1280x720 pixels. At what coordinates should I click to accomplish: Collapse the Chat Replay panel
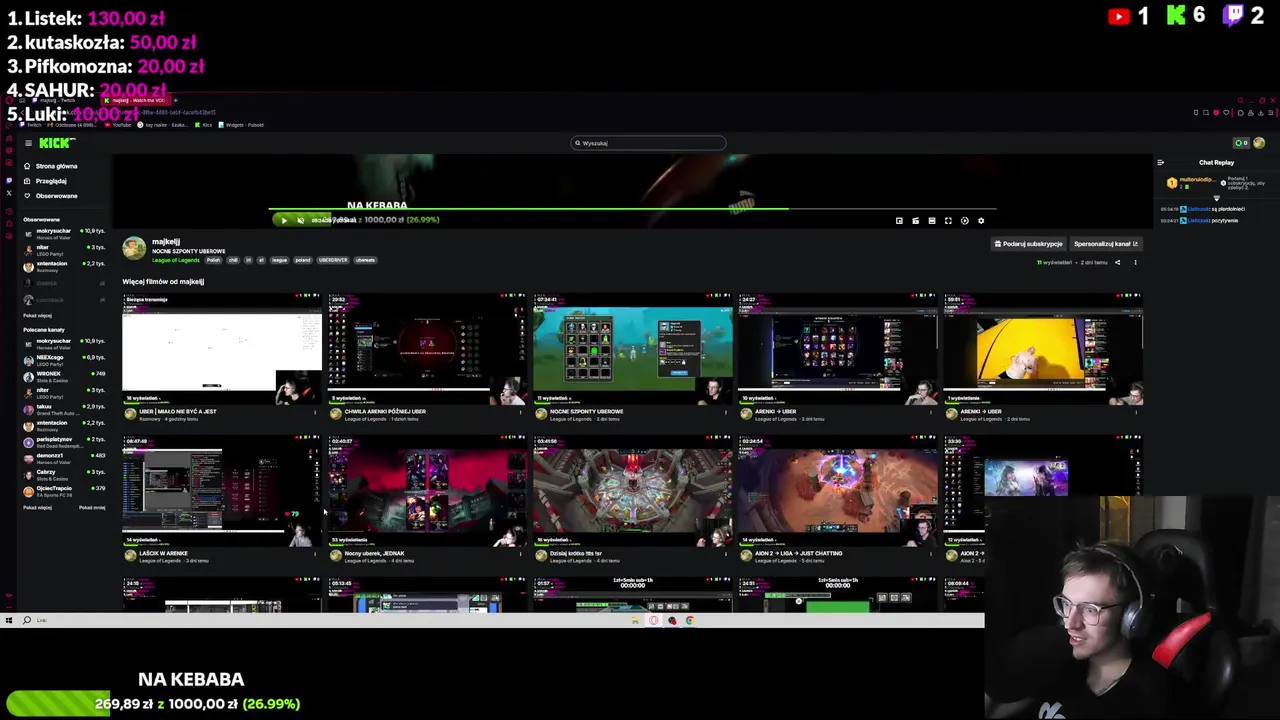click(1160, 162)
